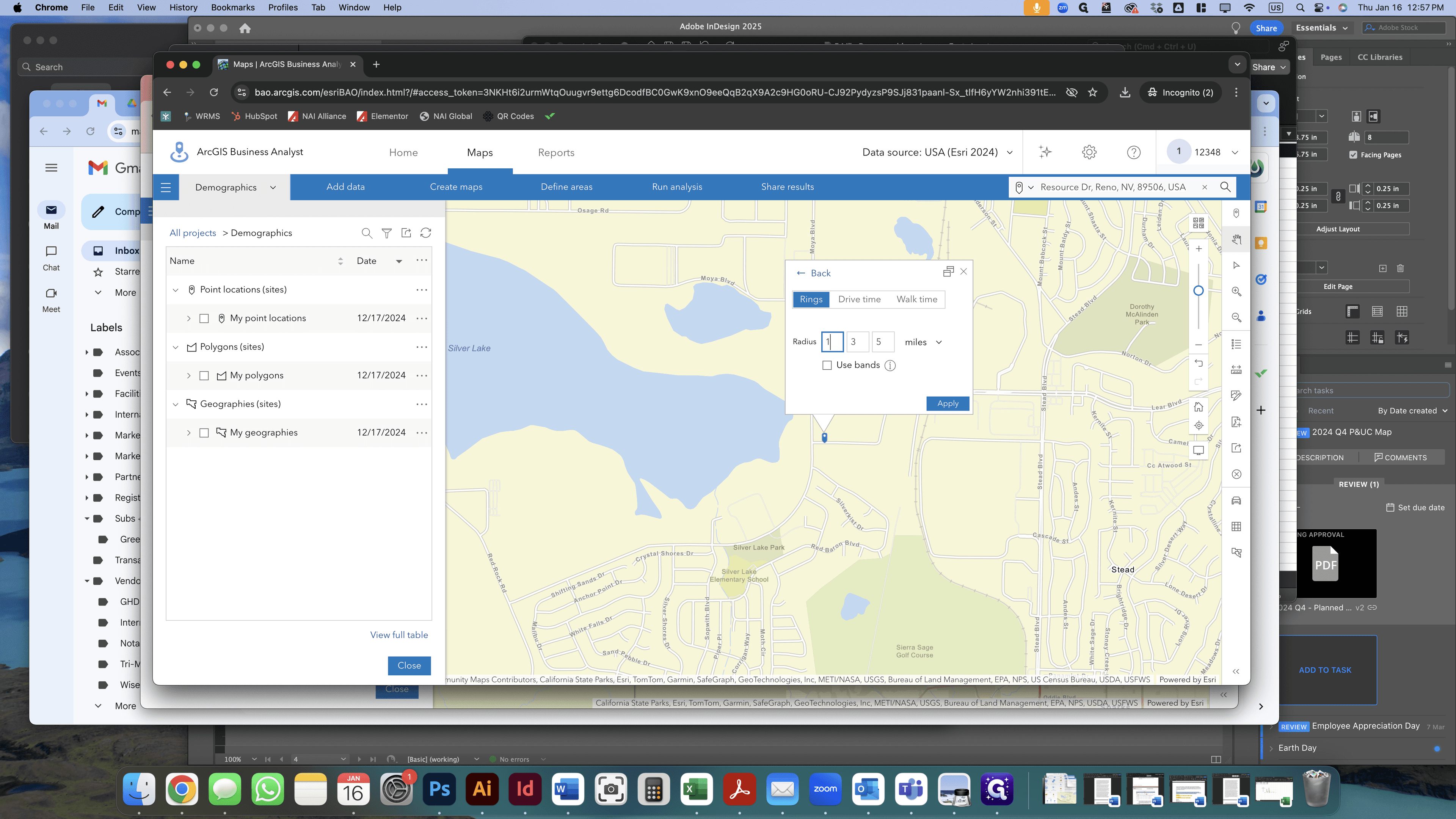Open the user account 12348 dropdown

(1203, 152)
